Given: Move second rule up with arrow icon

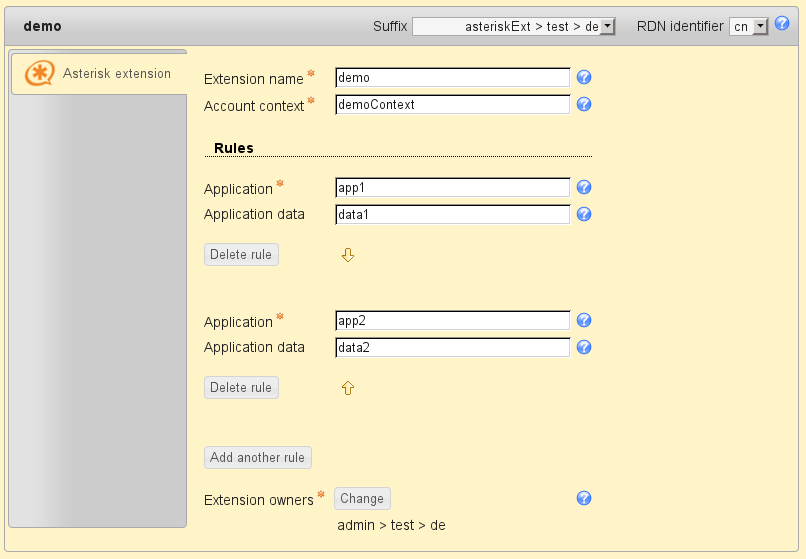Looking at the screenshot, I should point(348,388).
